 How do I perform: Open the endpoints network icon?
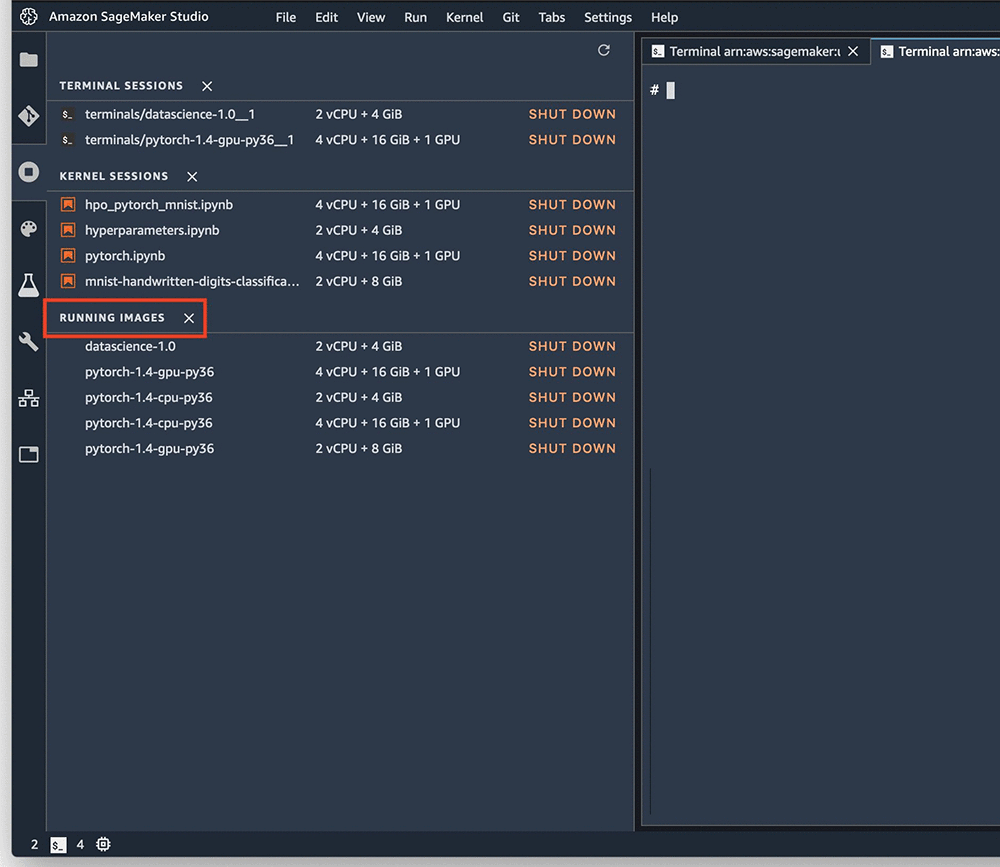29,398
